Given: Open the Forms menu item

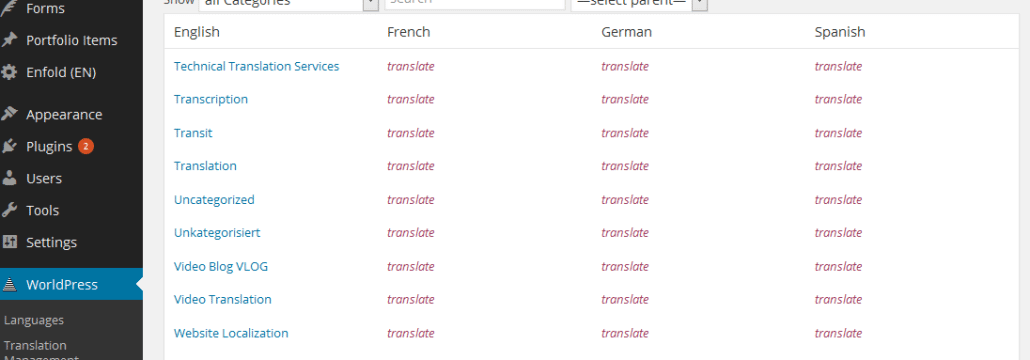Looking at the screenshot, I should (x=45, y=9).
